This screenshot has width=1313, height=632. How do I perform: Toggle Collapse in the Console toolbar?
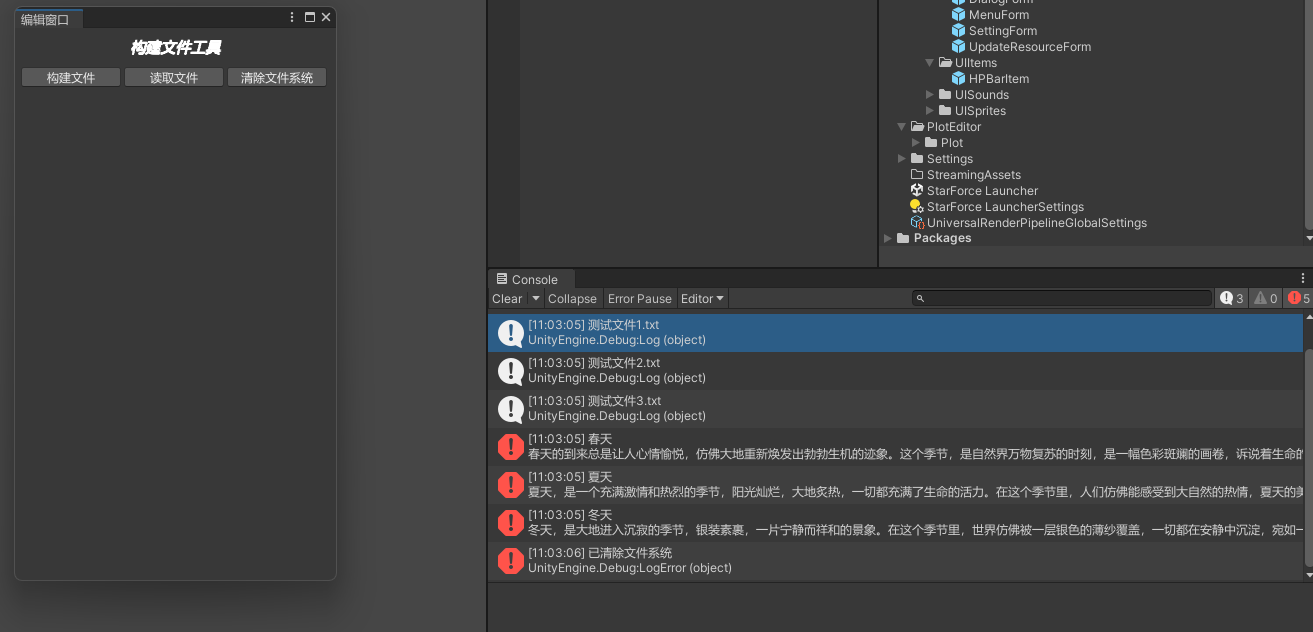[572, 298]
